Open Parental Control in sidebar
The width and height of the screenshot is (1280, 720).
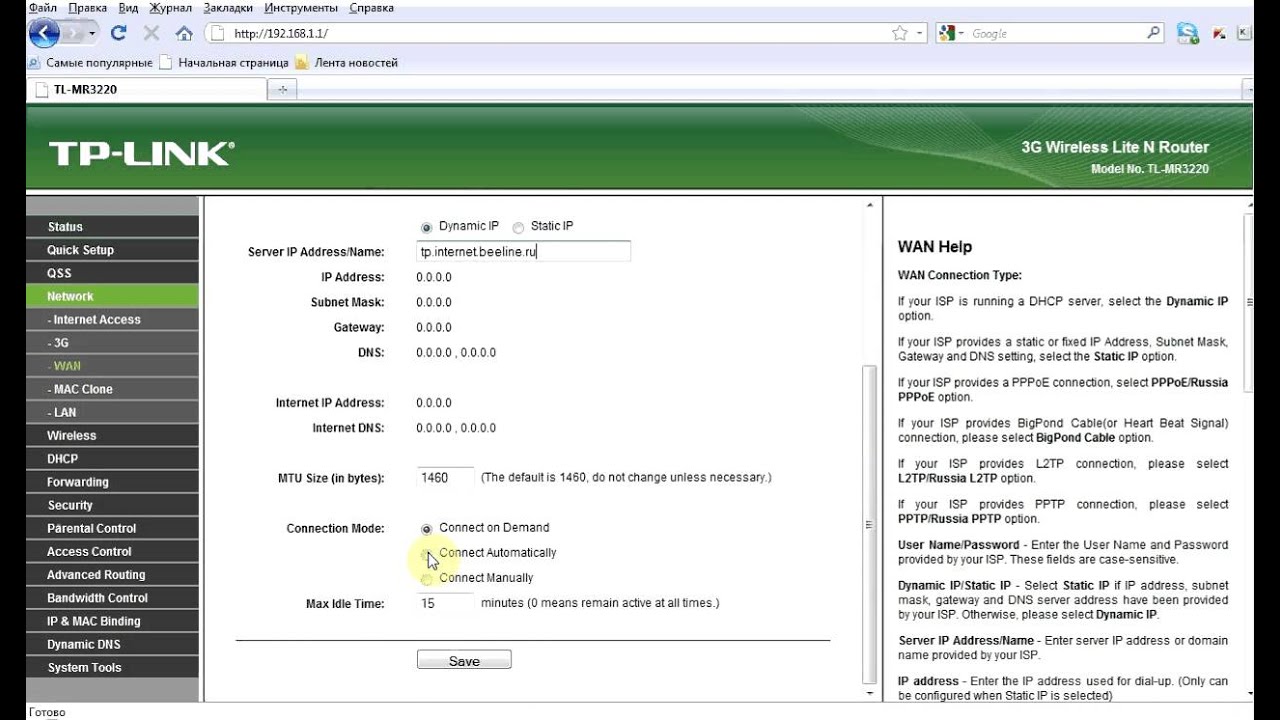click(x=112, y=528)
